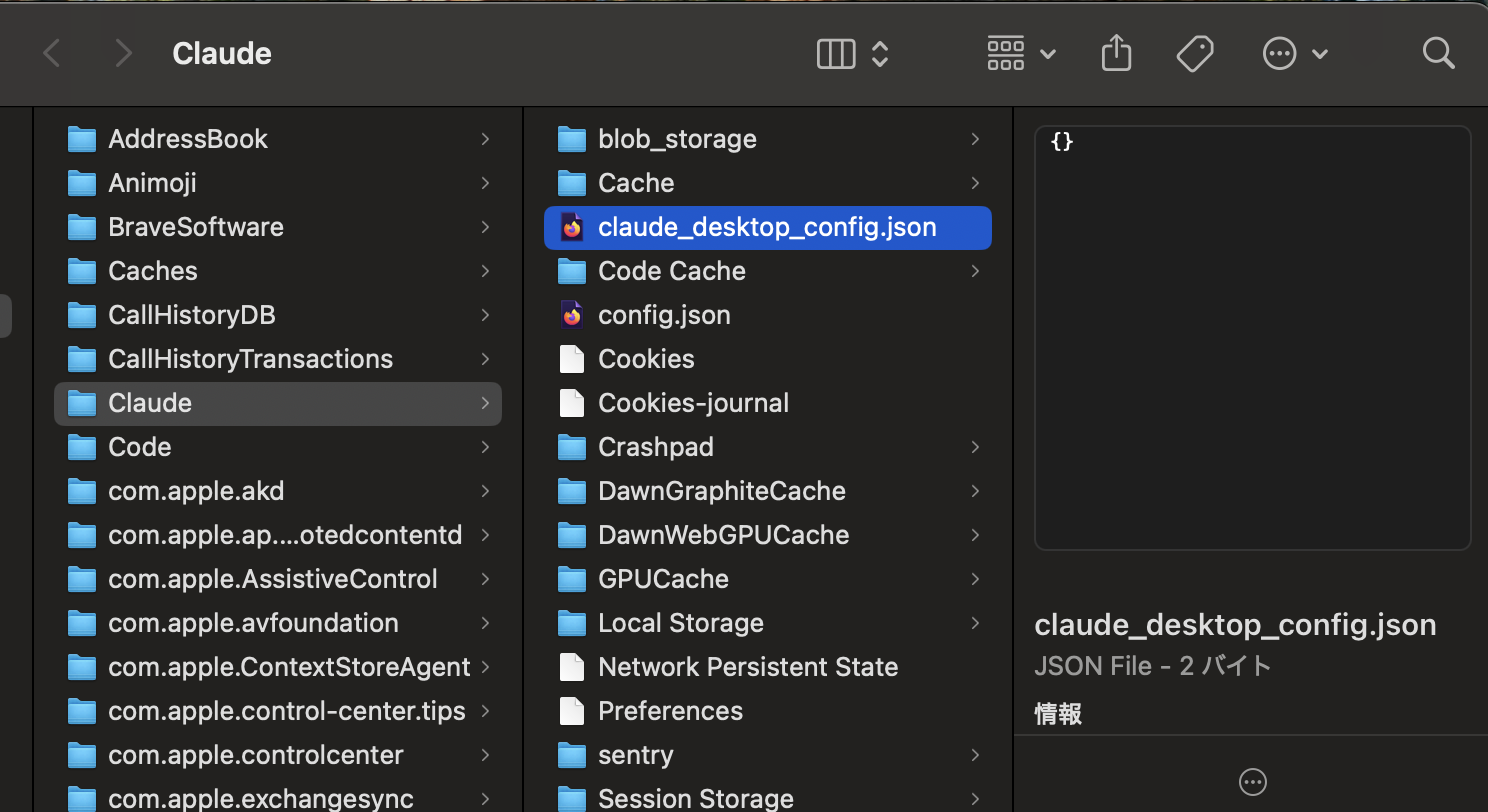Viewport: 1488px width, 812px height.
Task: Select the AddressBook folder icon
Action: point(82,139)
